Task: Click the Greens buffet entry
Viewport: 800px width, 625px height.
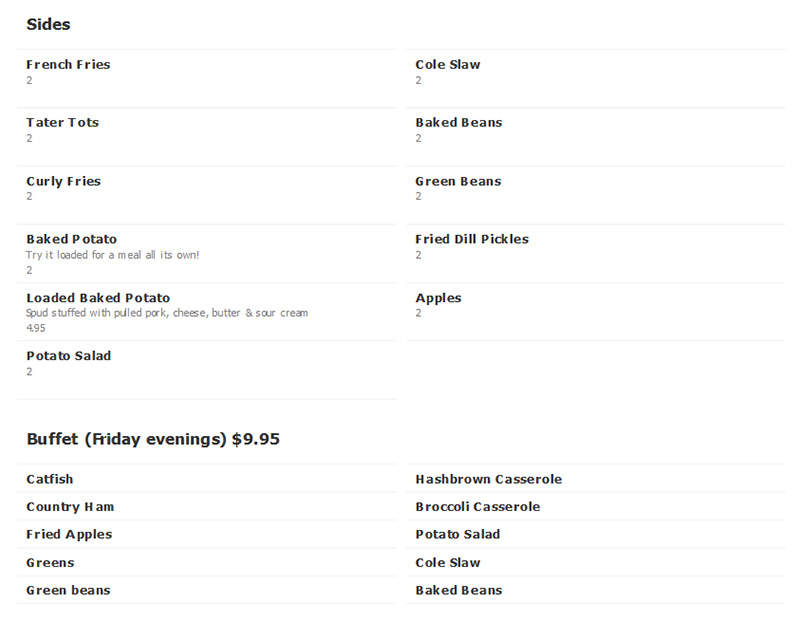Action: (50, 563)
